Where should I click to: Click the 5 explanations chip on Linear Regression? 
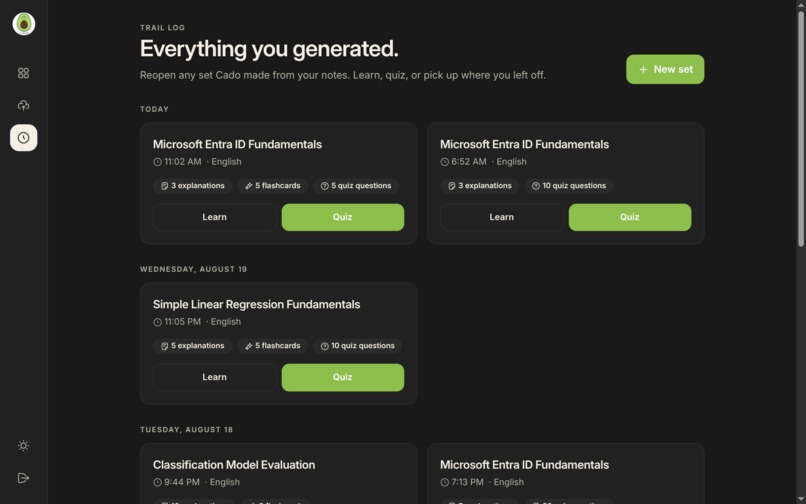click(x=192, y=346)
